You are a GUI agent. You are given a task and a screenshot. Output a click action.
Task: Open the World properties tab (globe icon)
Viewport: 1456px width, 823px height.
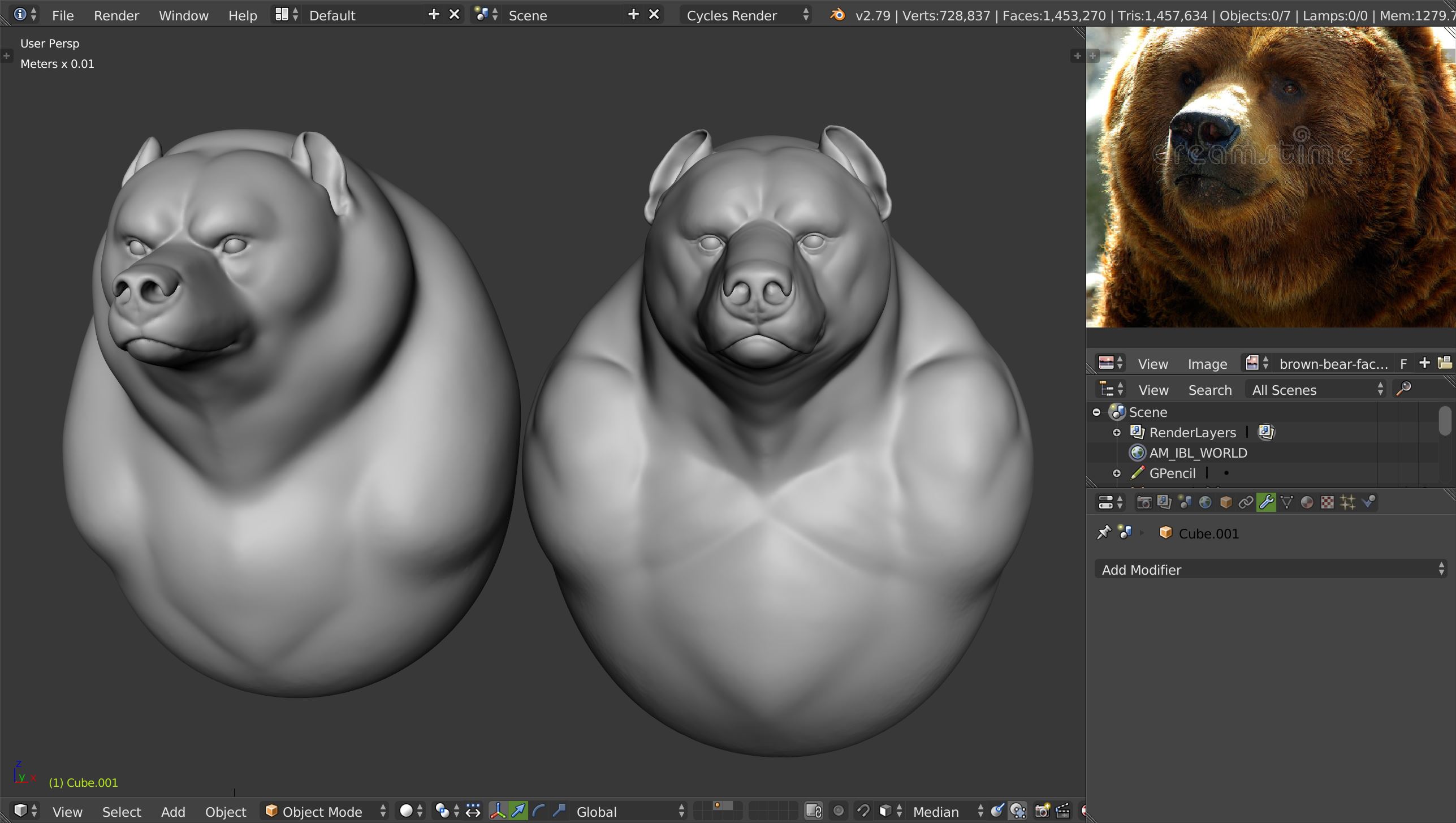[1205, 502]
